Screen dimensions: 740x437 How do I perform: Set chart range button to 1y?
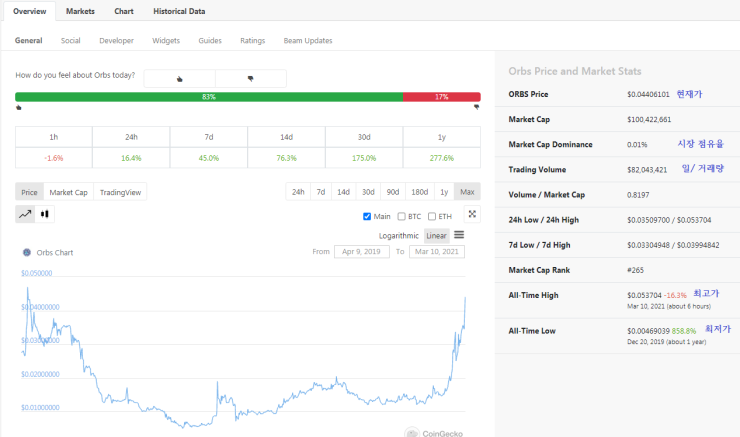(444, 192)
